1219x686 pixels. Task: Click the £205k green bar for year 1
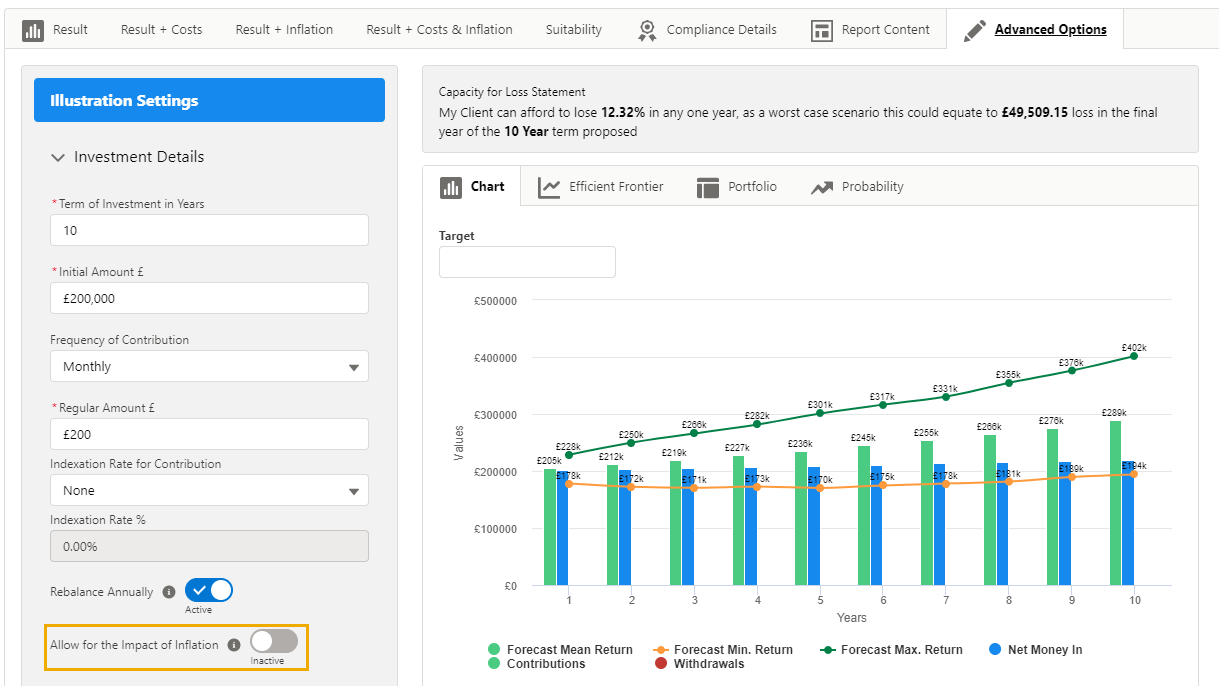(x=550, y=527)
